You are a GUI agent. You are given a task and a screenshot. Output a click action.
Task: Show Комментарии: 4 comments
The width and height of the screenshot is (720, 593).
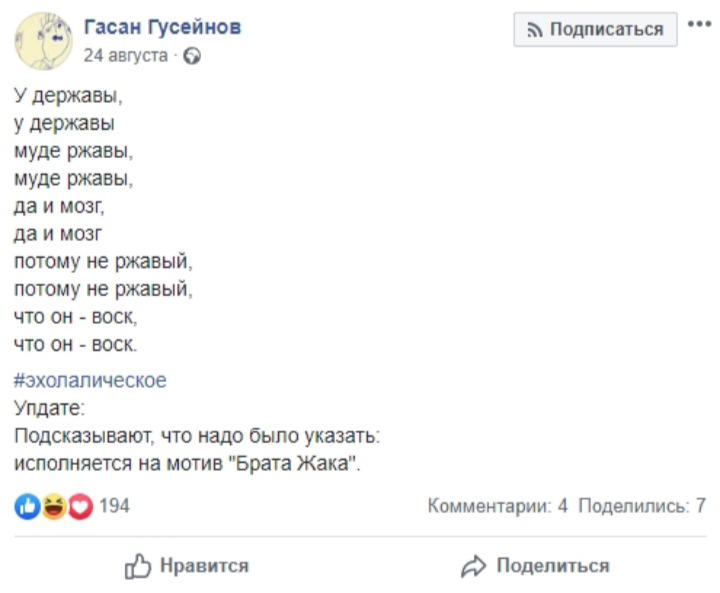click(x=497, y=506)
